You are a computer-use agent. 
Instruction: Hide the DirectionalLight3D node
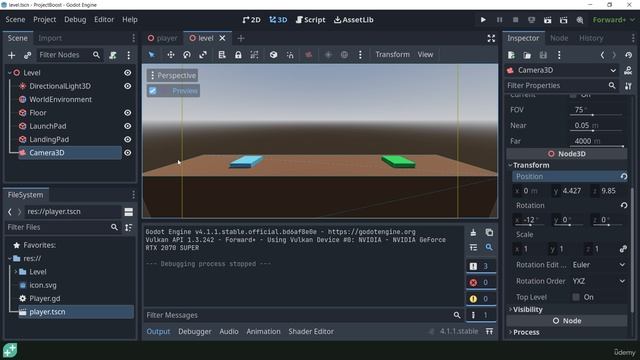point(128,86)
